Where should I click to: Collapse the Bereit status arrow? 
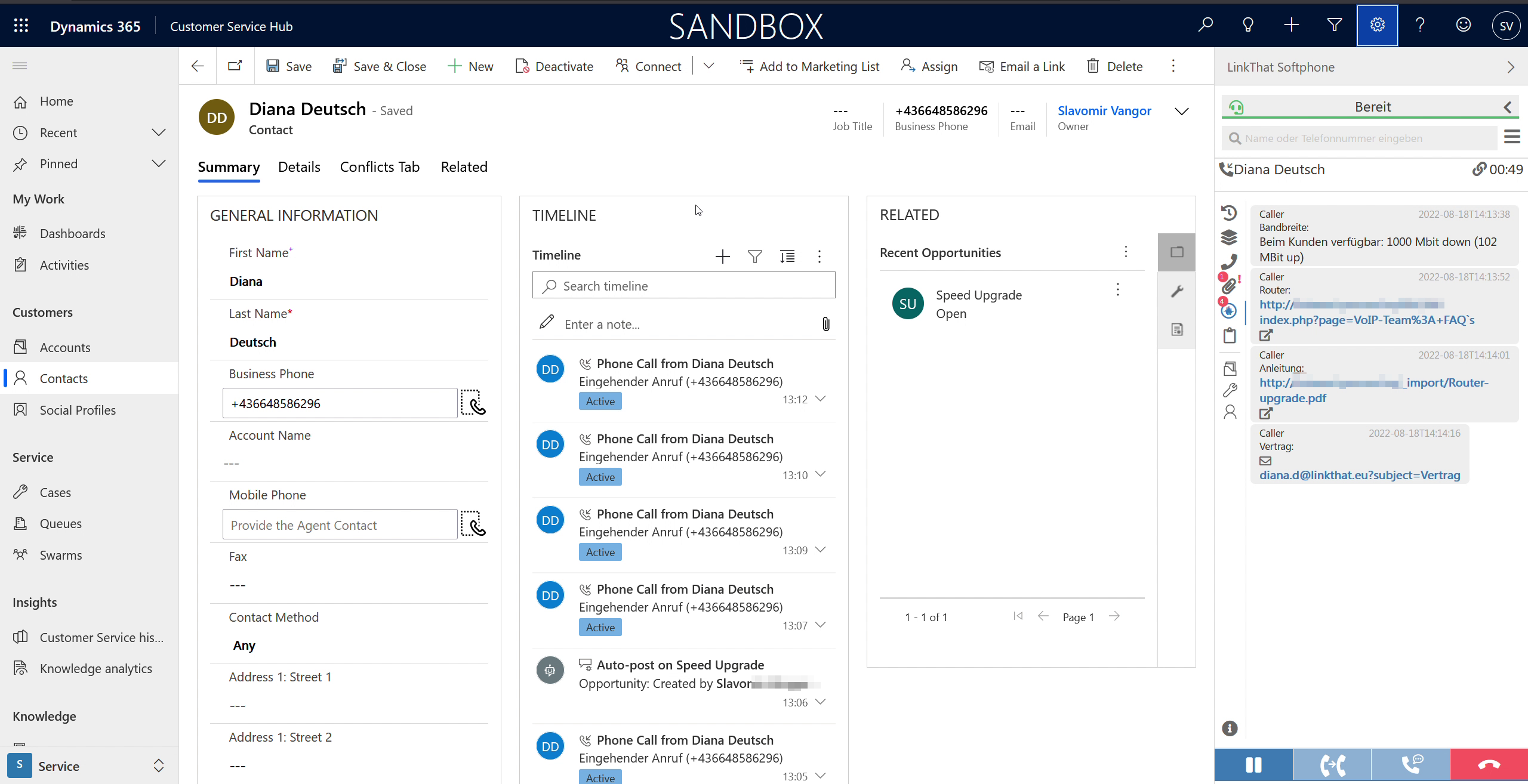tap(1508, 107)
